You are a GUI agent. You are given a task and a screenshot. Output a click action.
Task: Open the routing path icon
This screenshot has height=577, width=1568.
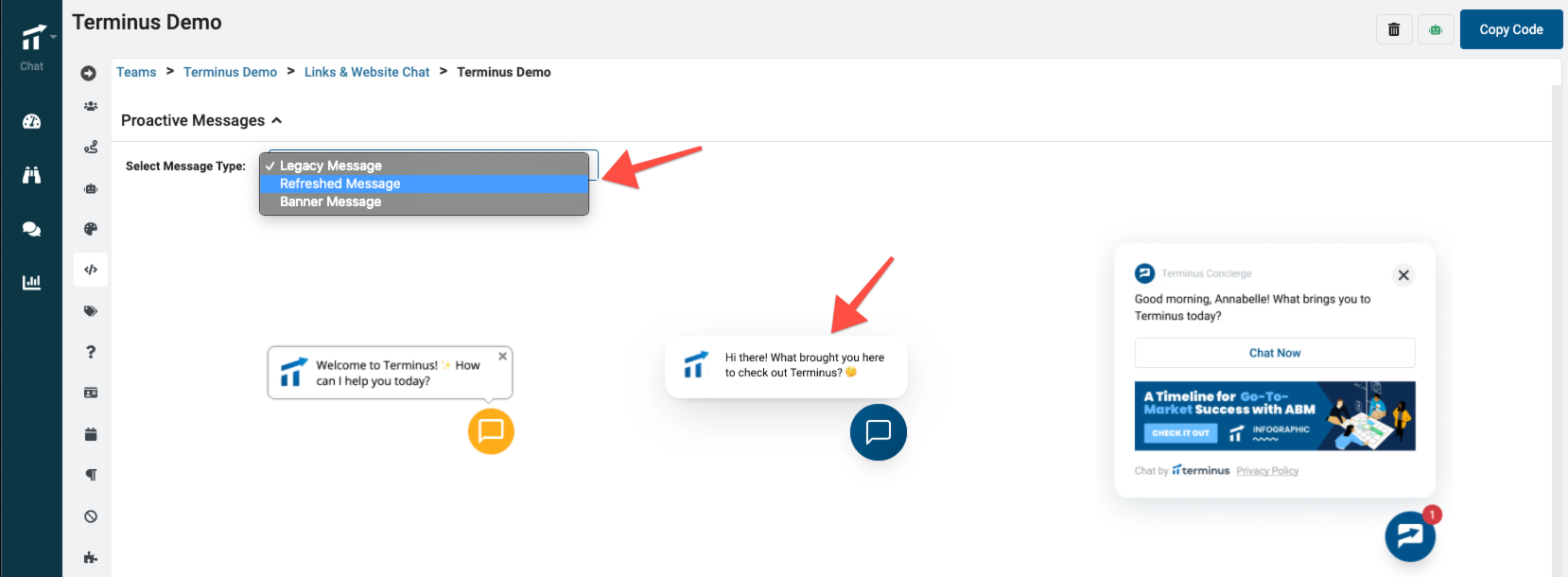pyautogui.click(x=91, y=147)
